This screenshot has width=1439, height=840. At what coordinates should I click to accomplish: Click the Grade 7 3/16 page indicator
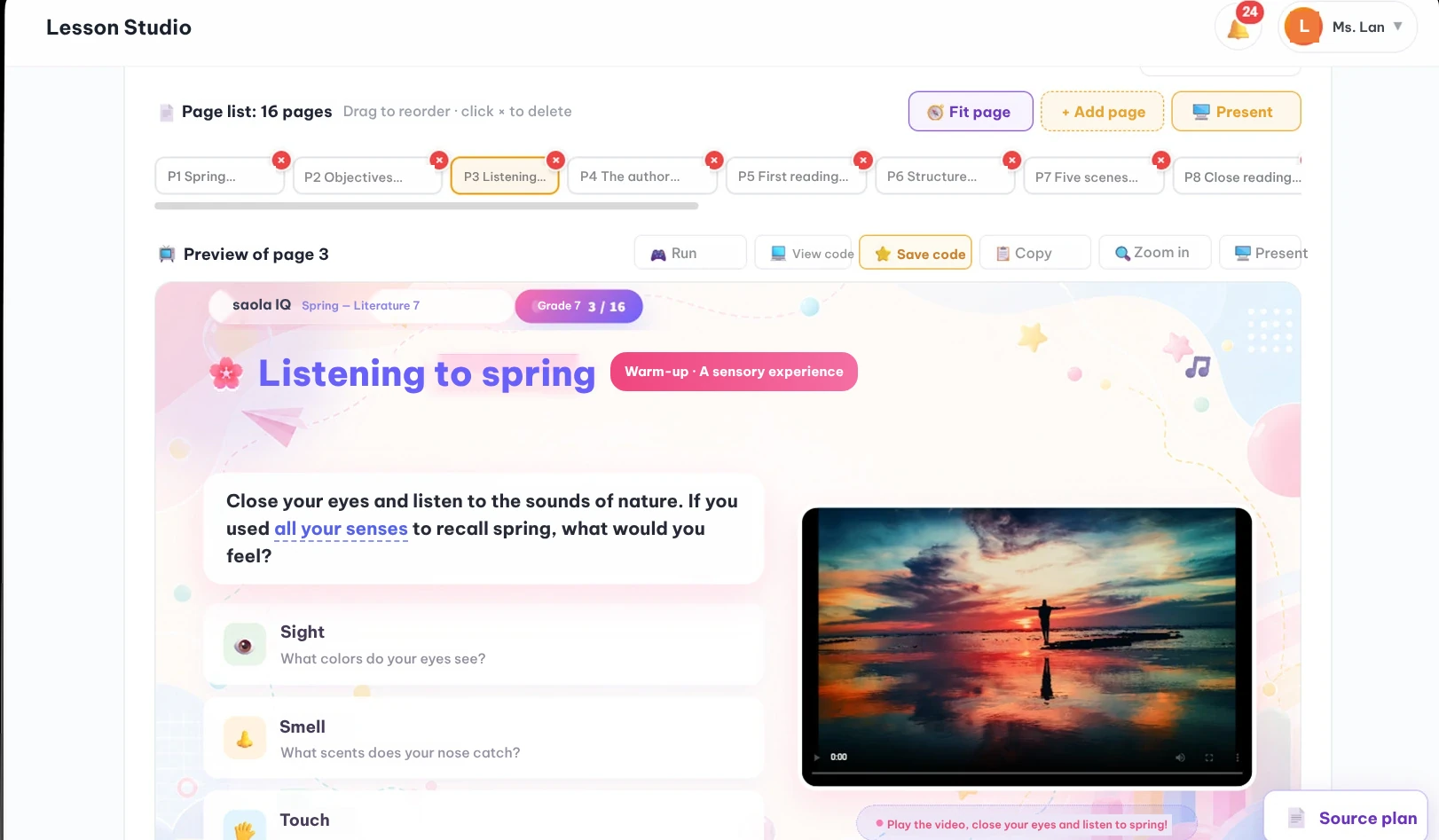coord(579,306)
